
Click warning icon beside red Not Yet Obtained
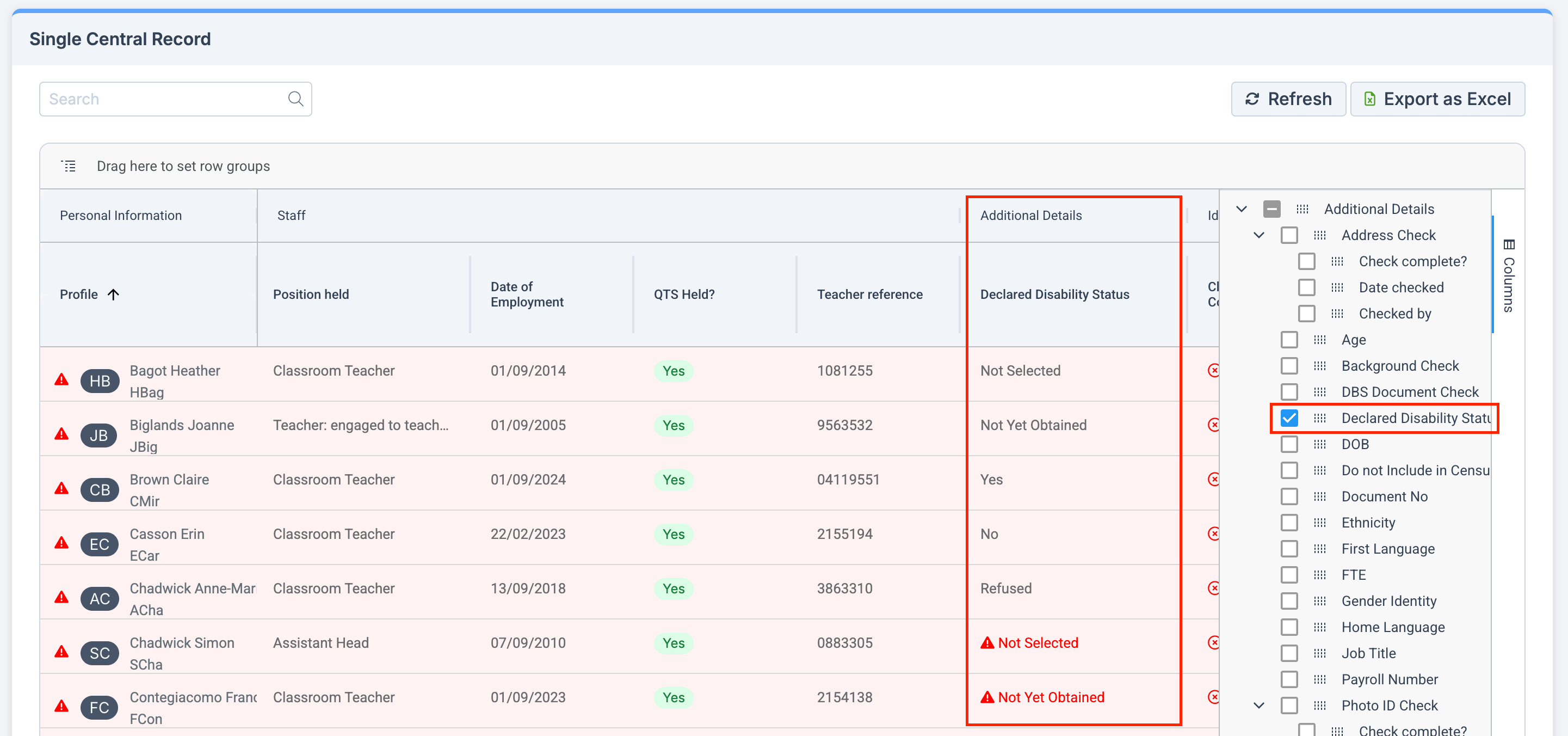(987, 697)
